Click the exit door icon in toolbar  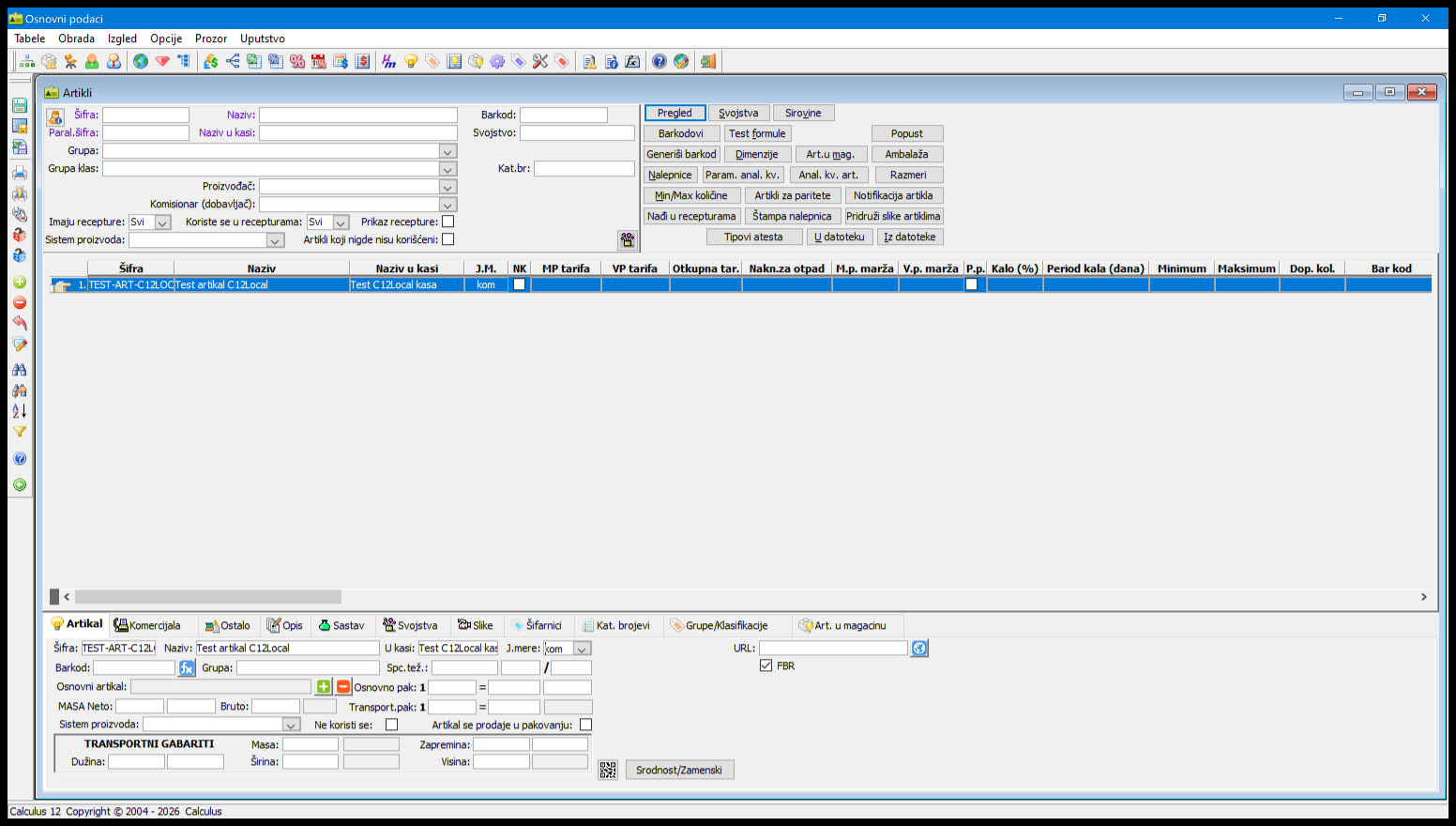708,61
